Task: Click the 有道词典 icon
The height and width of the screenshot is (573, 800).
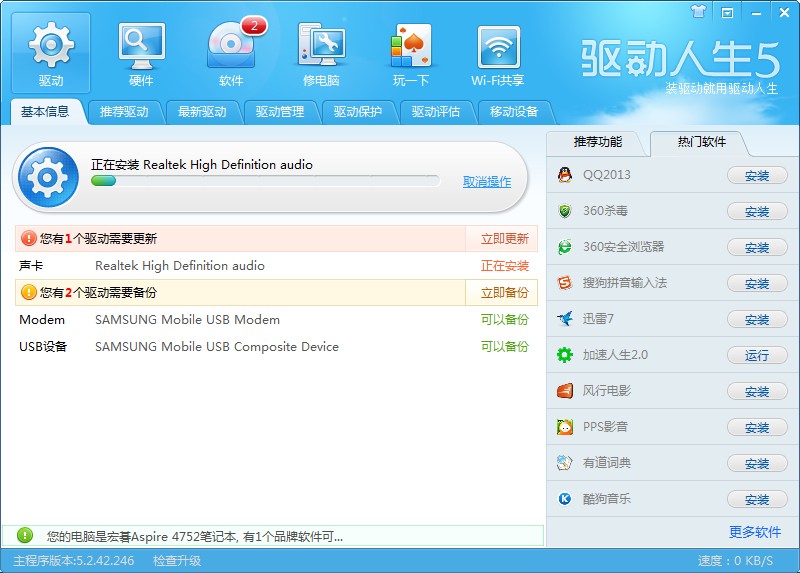Action: pos(565,463)
